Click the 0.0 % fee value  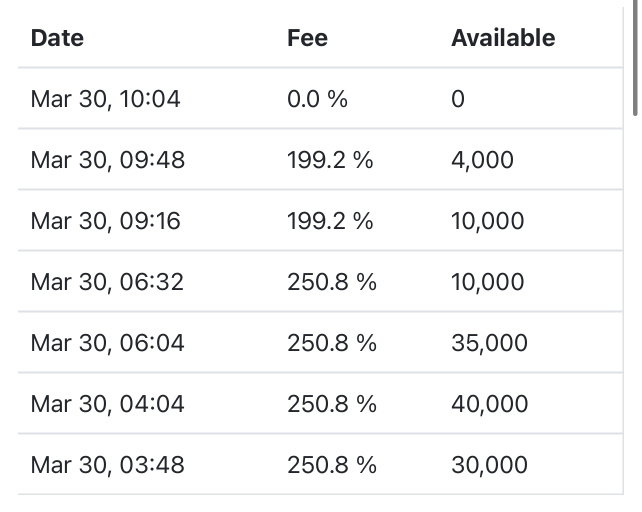click(317, 99)
